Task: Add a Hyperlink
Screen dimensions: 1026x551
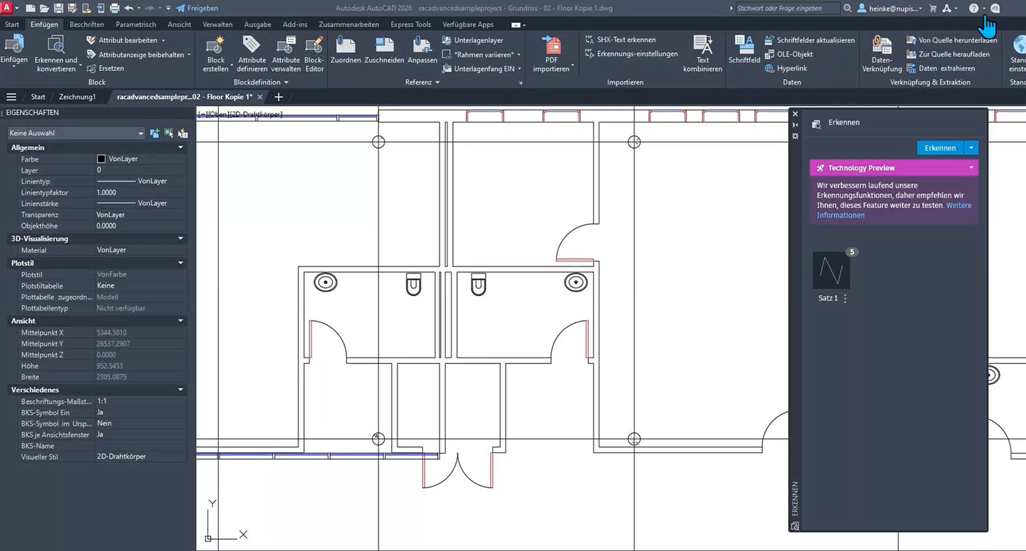Action: point(786,68)
